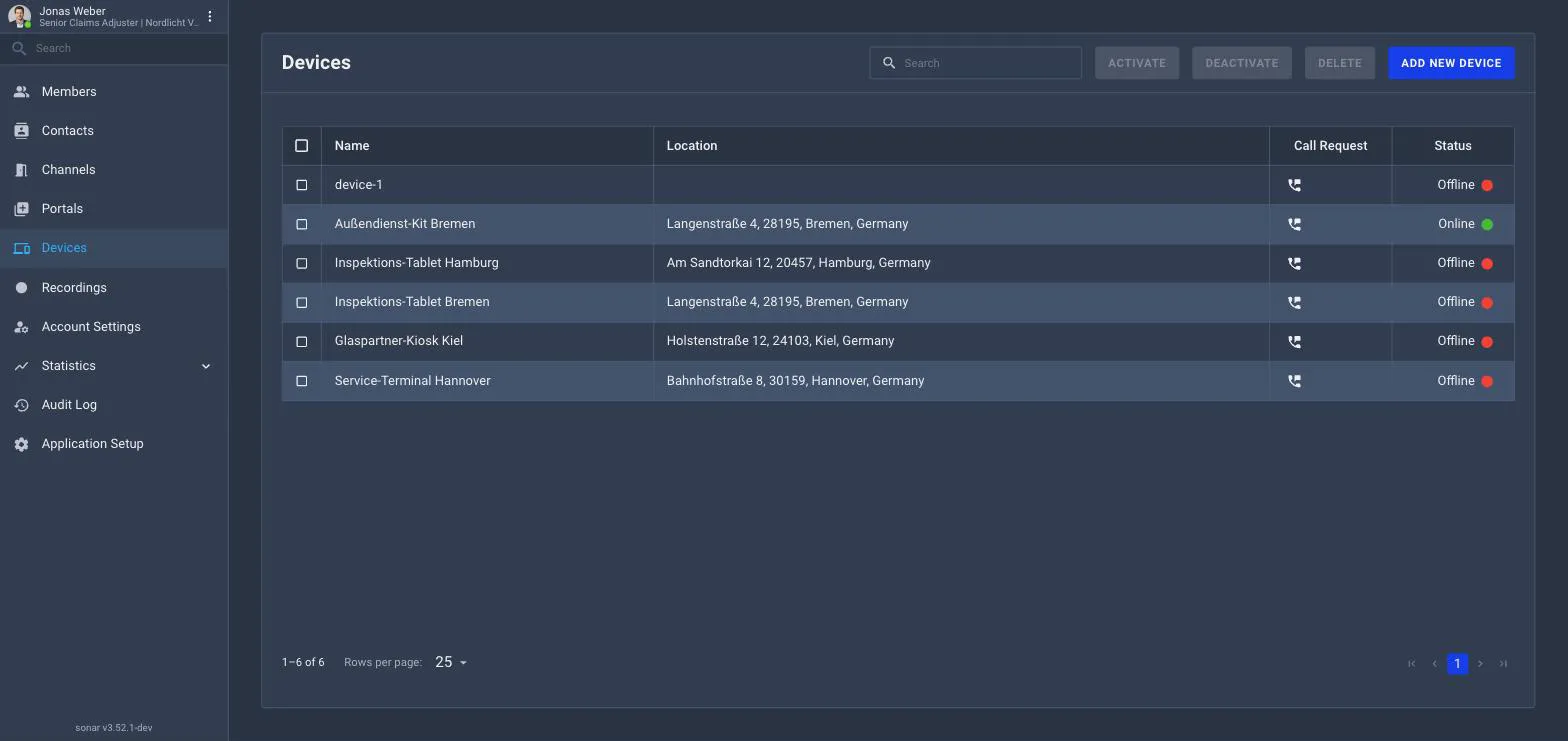Click the Call Request column header
This screenshot has width=1568, height=741.
click(1330, 146)
